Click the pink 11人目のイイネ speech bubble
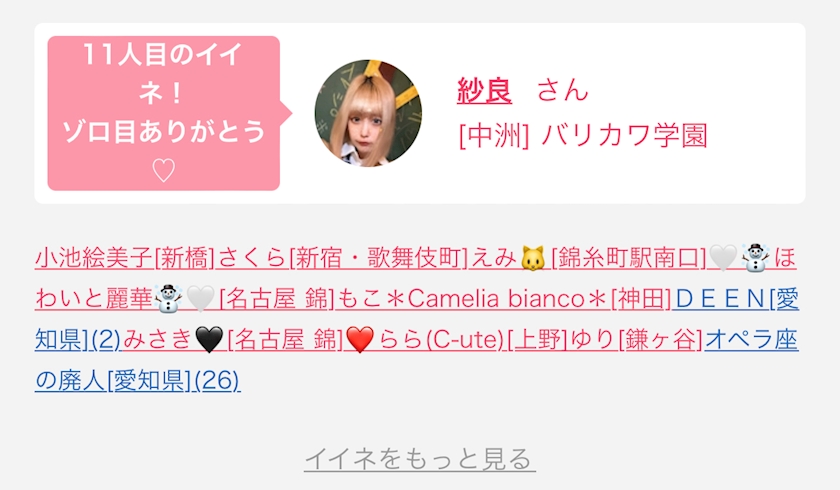Screen dimensions: 840x490 164,113
